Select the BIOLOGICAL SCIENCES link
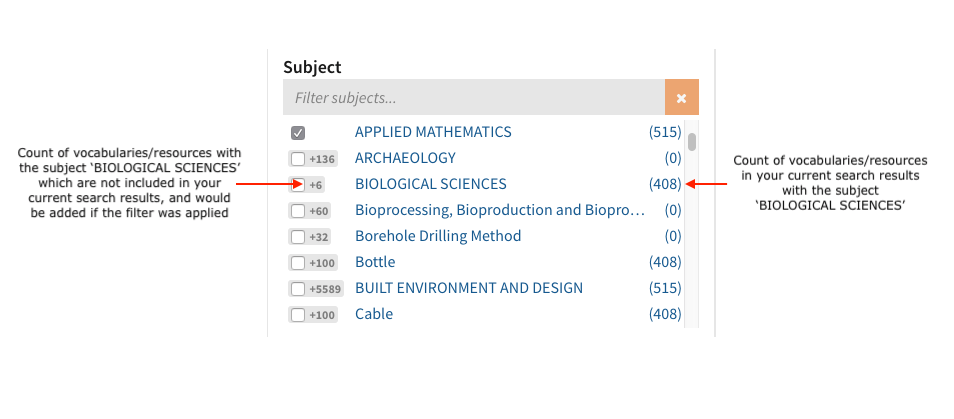 point(431,184)
